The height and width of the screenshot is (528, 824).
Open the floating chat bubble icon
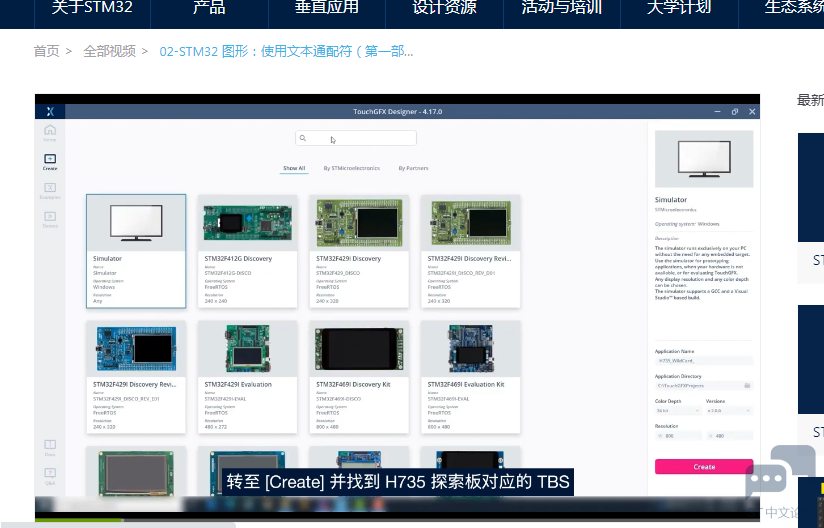point(780,472)
